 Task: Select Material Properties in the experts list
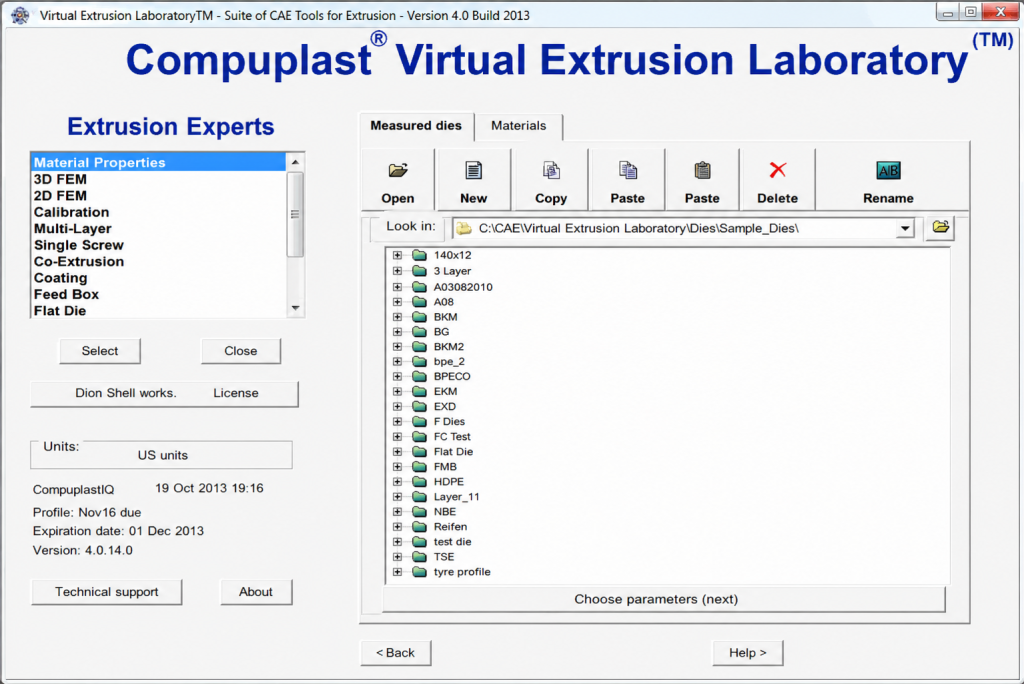click(158, 162)
